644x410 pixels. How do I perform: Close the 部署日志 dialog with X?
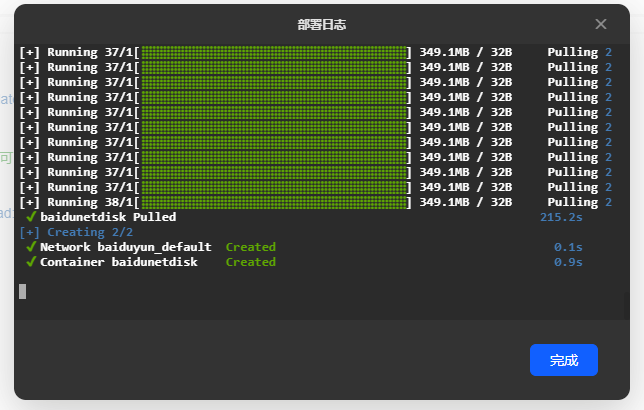click(x=600, y=24)
